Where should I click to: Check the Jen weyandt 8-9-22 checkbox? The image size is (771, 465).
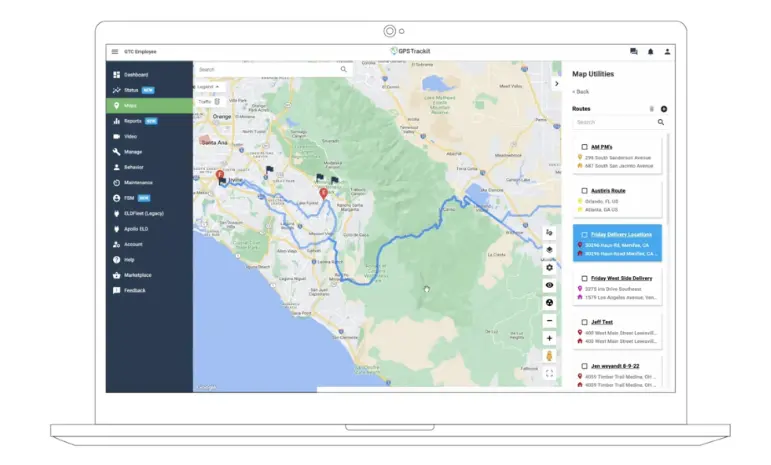point(584,366)
